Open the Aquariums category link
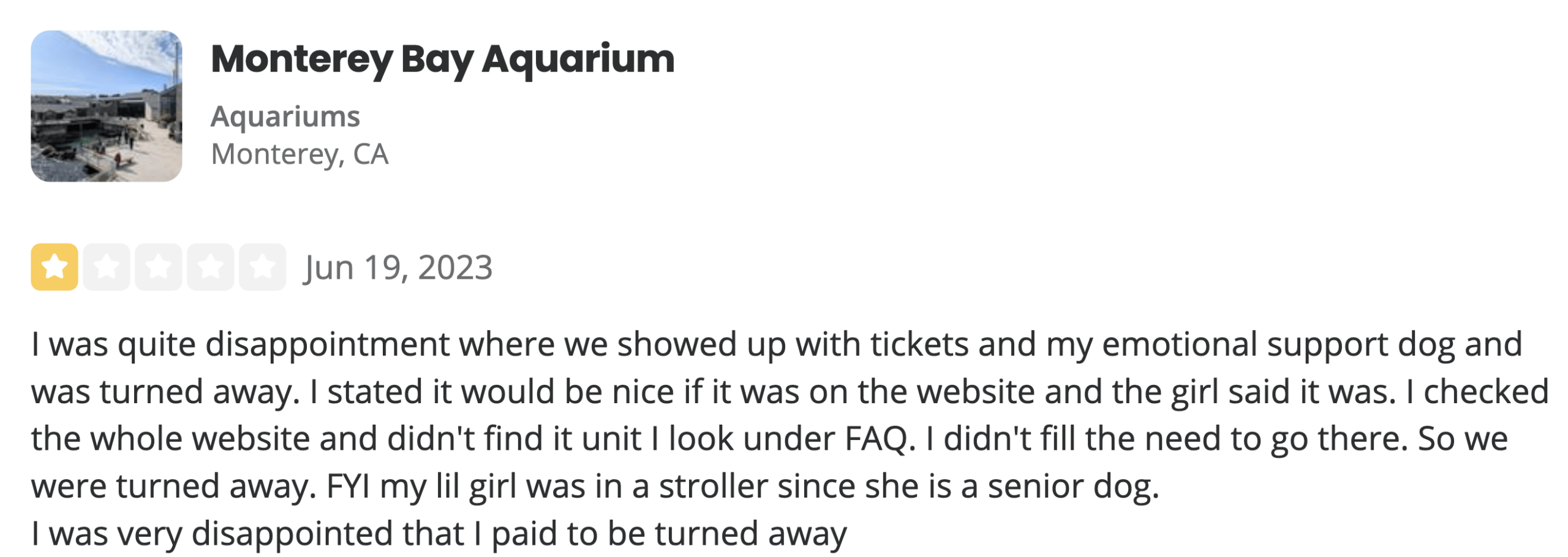 [x=285, y=116]
